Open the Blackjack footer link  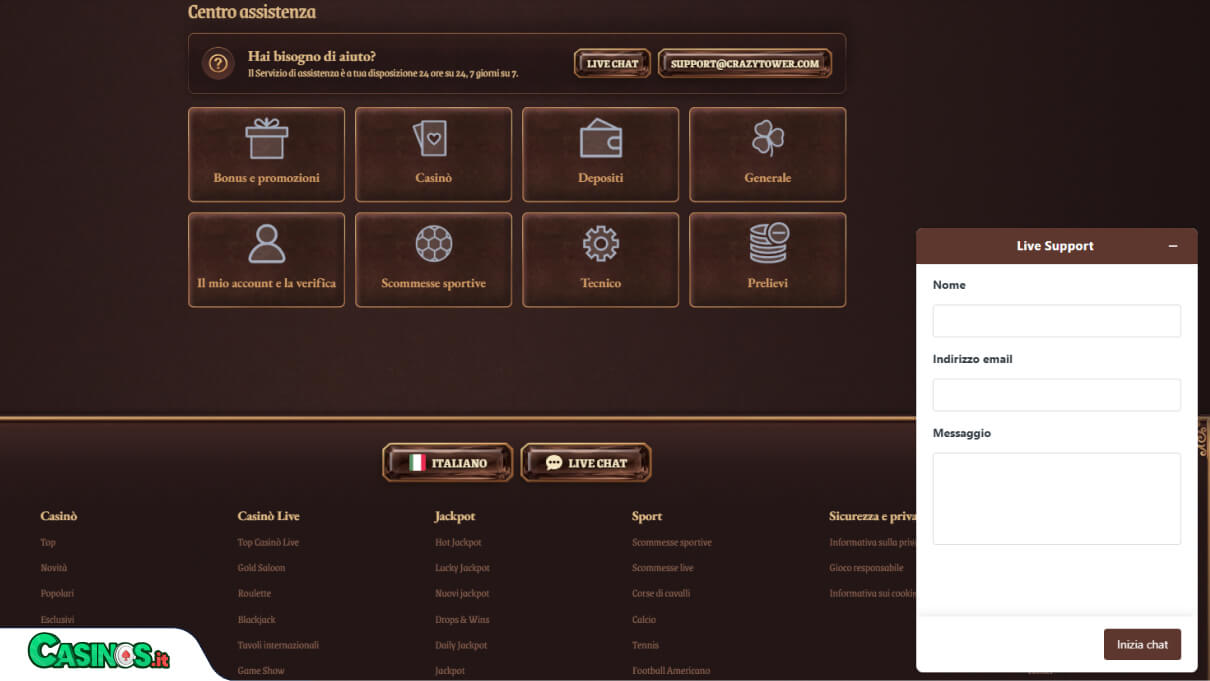[x=257, y=620]
